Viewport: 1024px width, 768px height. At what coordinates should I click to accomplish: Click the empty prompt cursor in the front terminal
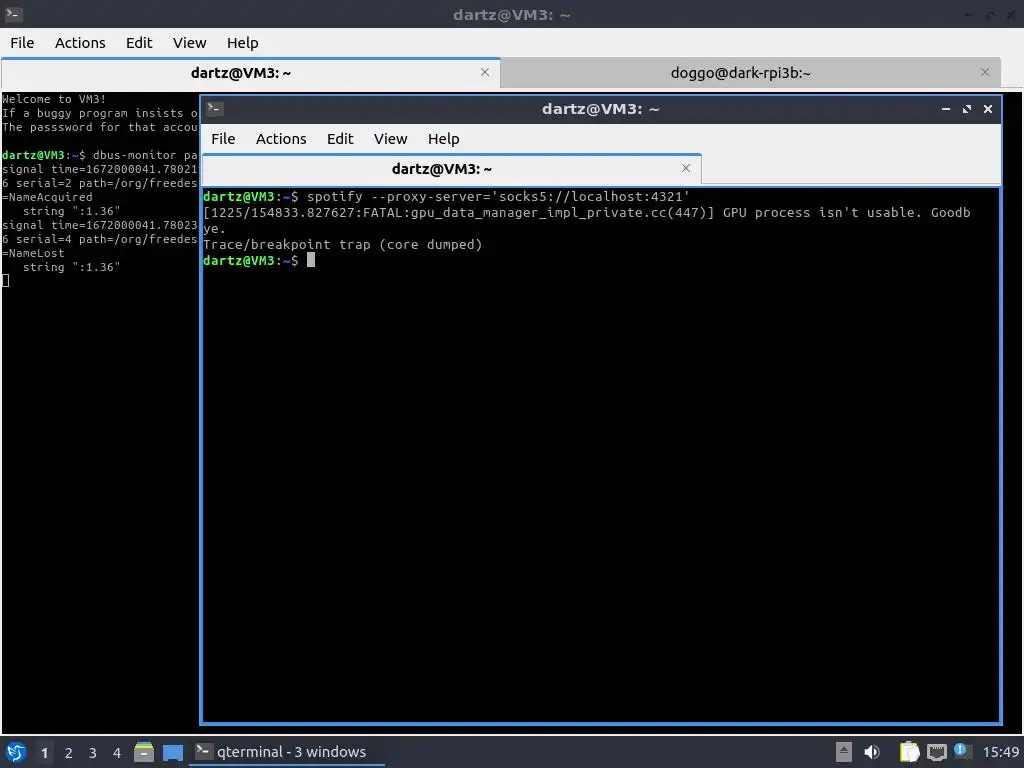pyautogui.click(x=311, y=261)
